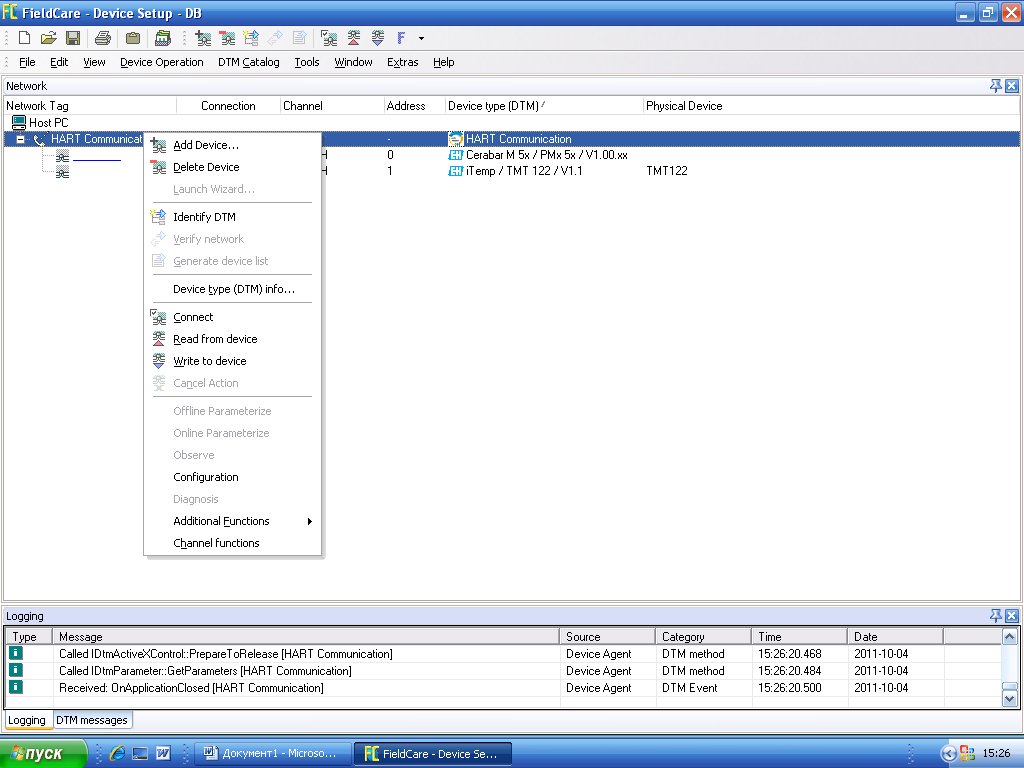Screen dimensions: 1024x768
Task: Print using the printer toolbar icon
Action: click(103, 38)
